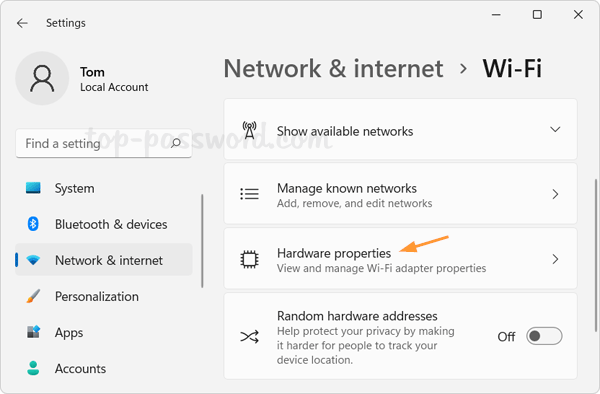The image size is (600, 394).
Task: Click the Accounts person icon
Action: click(x=33, y=368)
